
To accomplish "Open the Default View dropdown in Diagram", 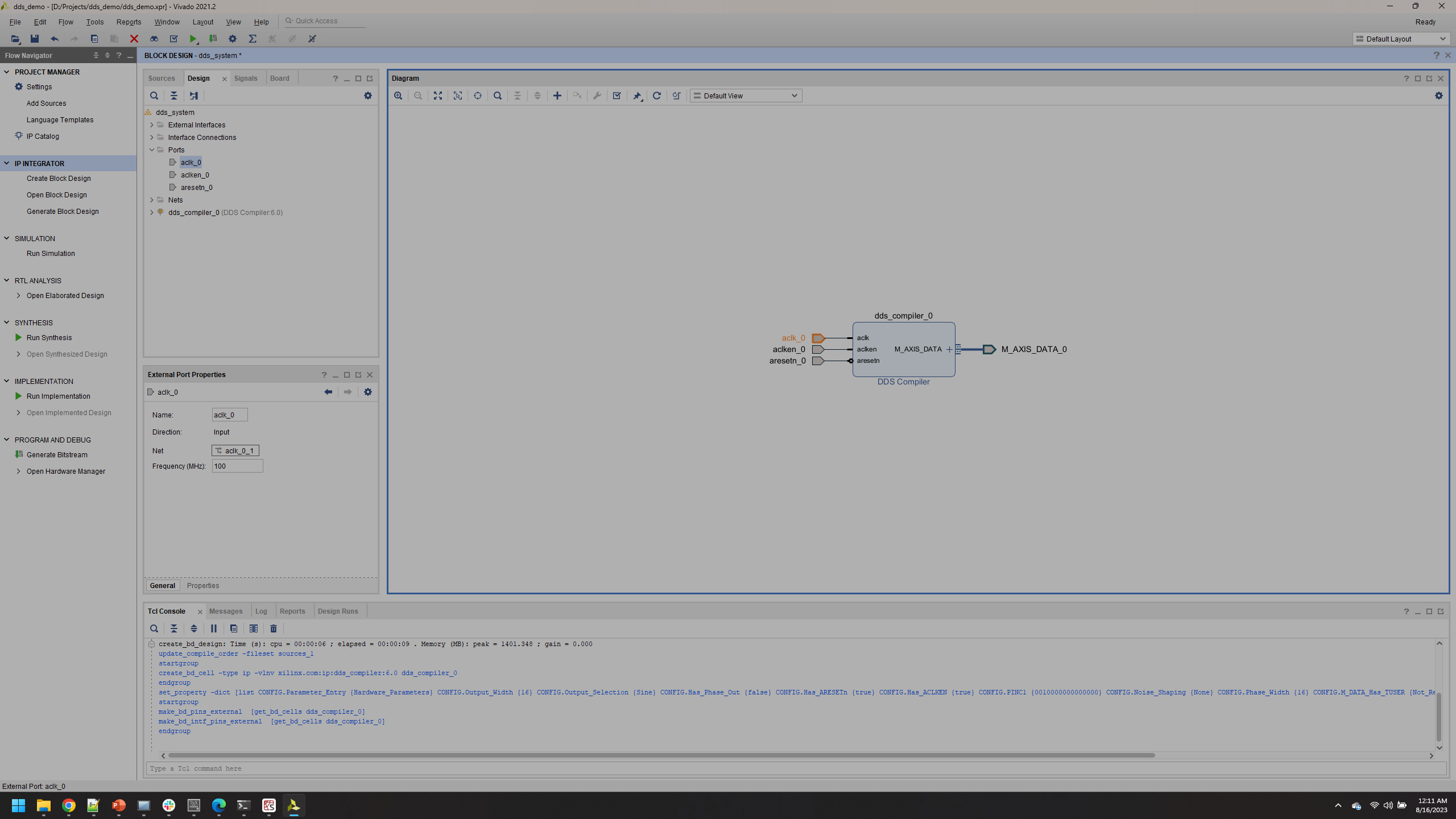I will 746,96.
